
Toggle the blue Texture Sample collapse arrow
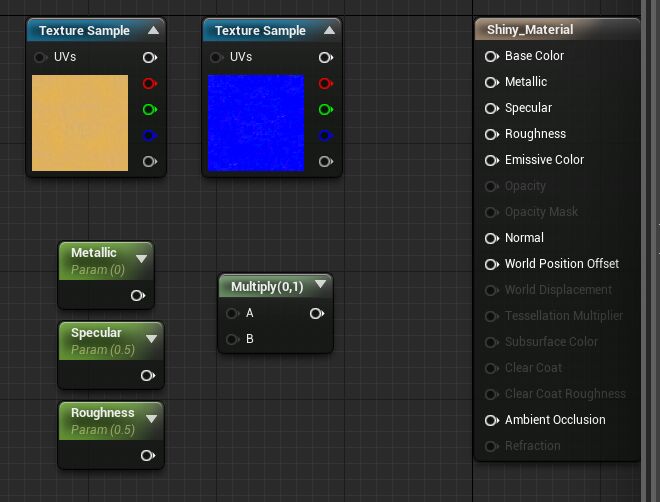click(x=329, y=31)
